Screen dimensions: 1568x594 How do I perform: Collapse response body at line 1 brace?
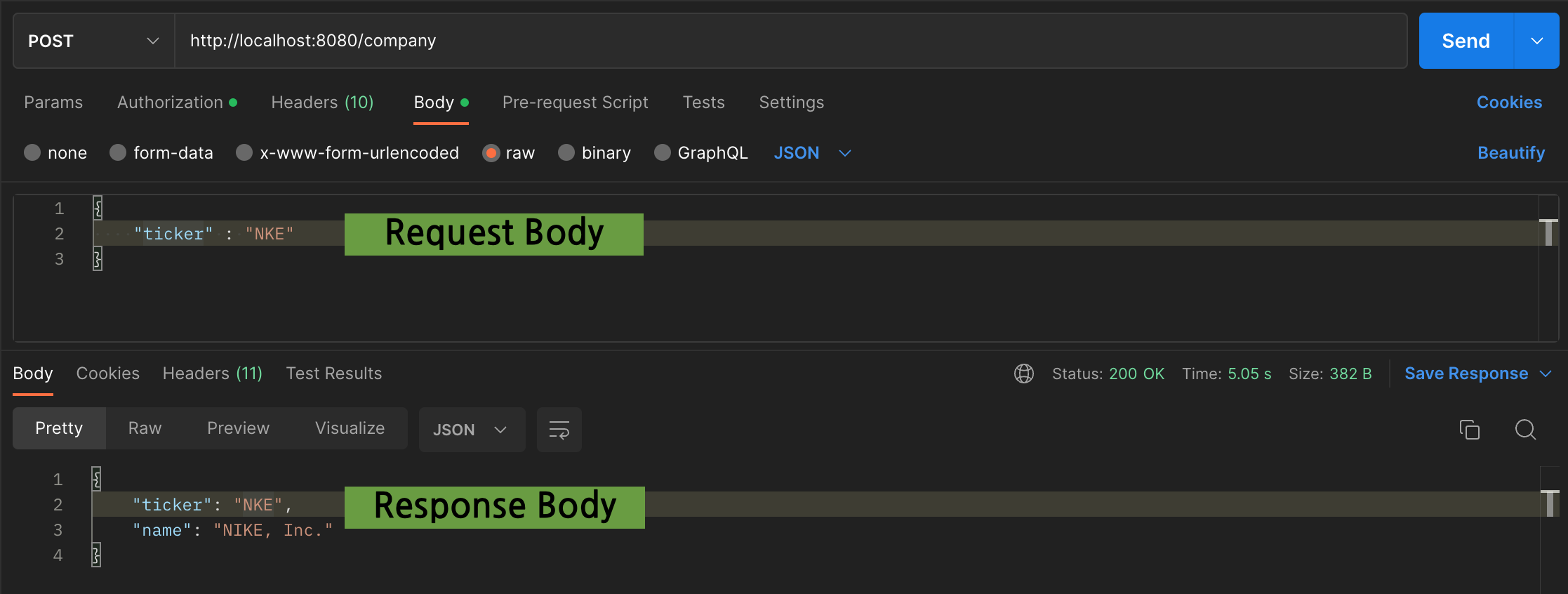click(x=96, y=479)
